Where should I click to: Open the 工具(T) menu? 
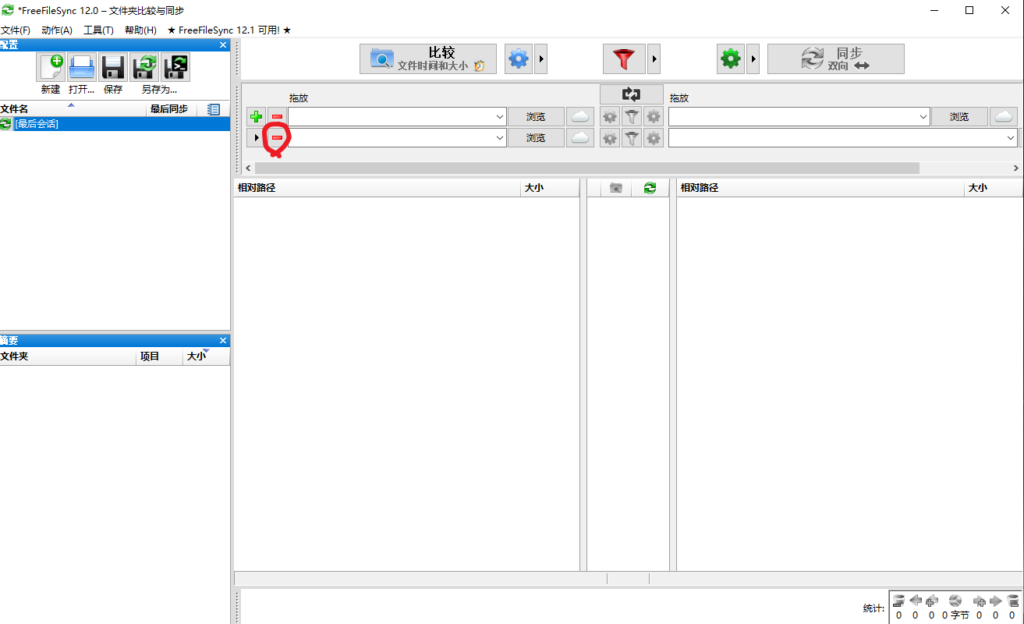(99, 30)
